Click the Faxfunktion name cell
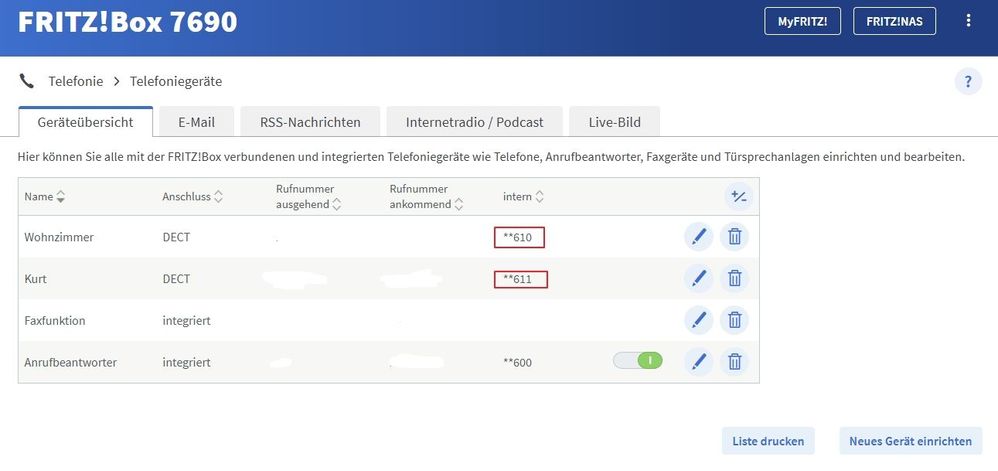 coord(55,321)
